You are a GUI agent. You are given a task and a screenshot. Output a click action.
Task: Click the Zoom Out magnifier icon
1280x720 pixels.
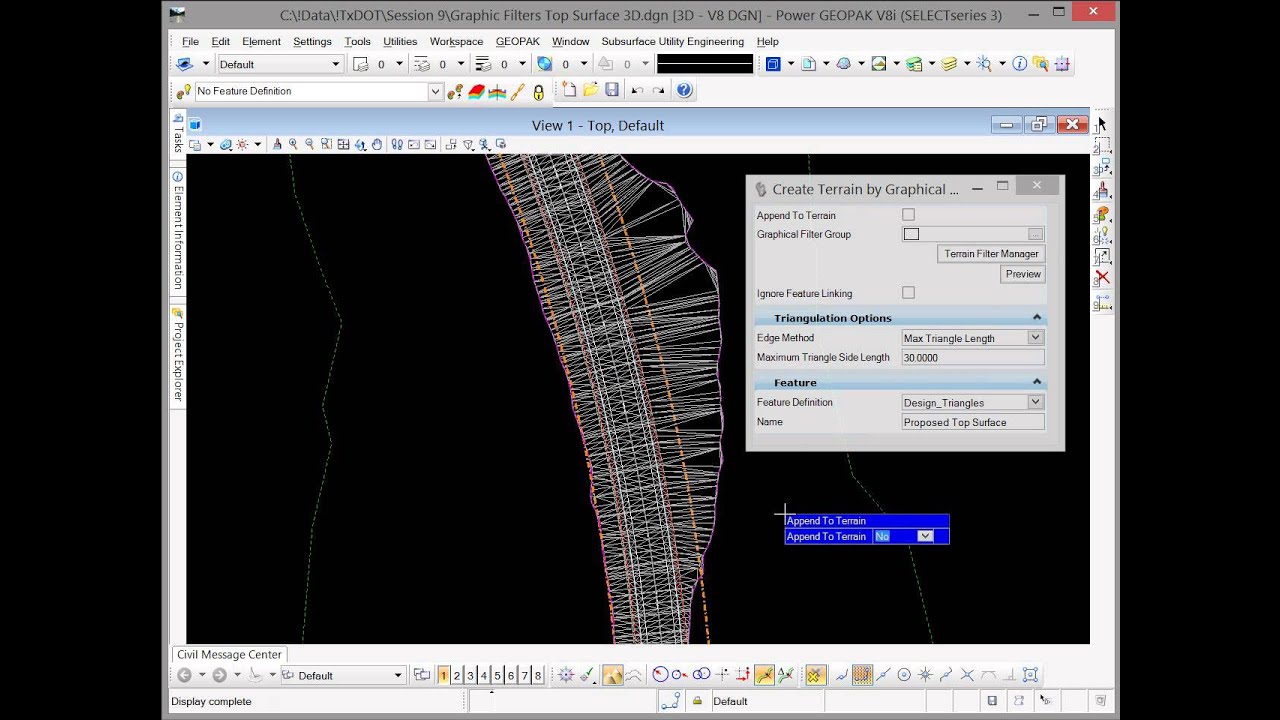click(309, 145)
